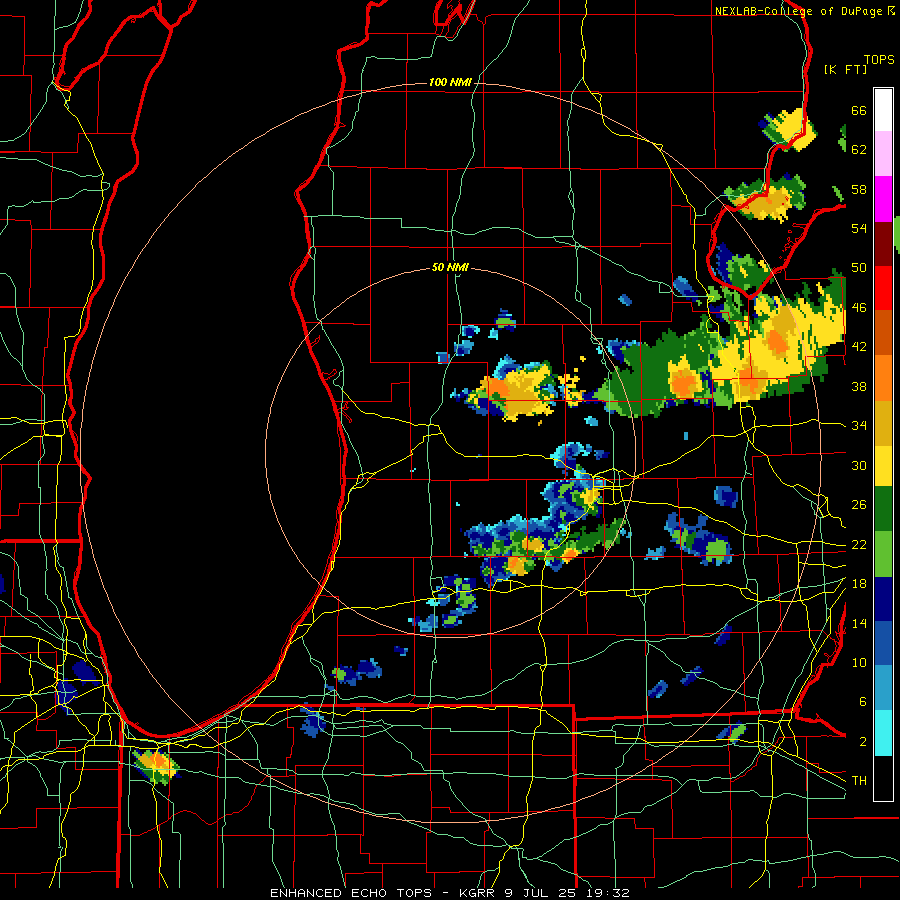Image resolution: width=900 pixels, height=900 pixels.
Task: Click the 58 legend scale label
Action: pyautogui.click(x=859, y=189)
